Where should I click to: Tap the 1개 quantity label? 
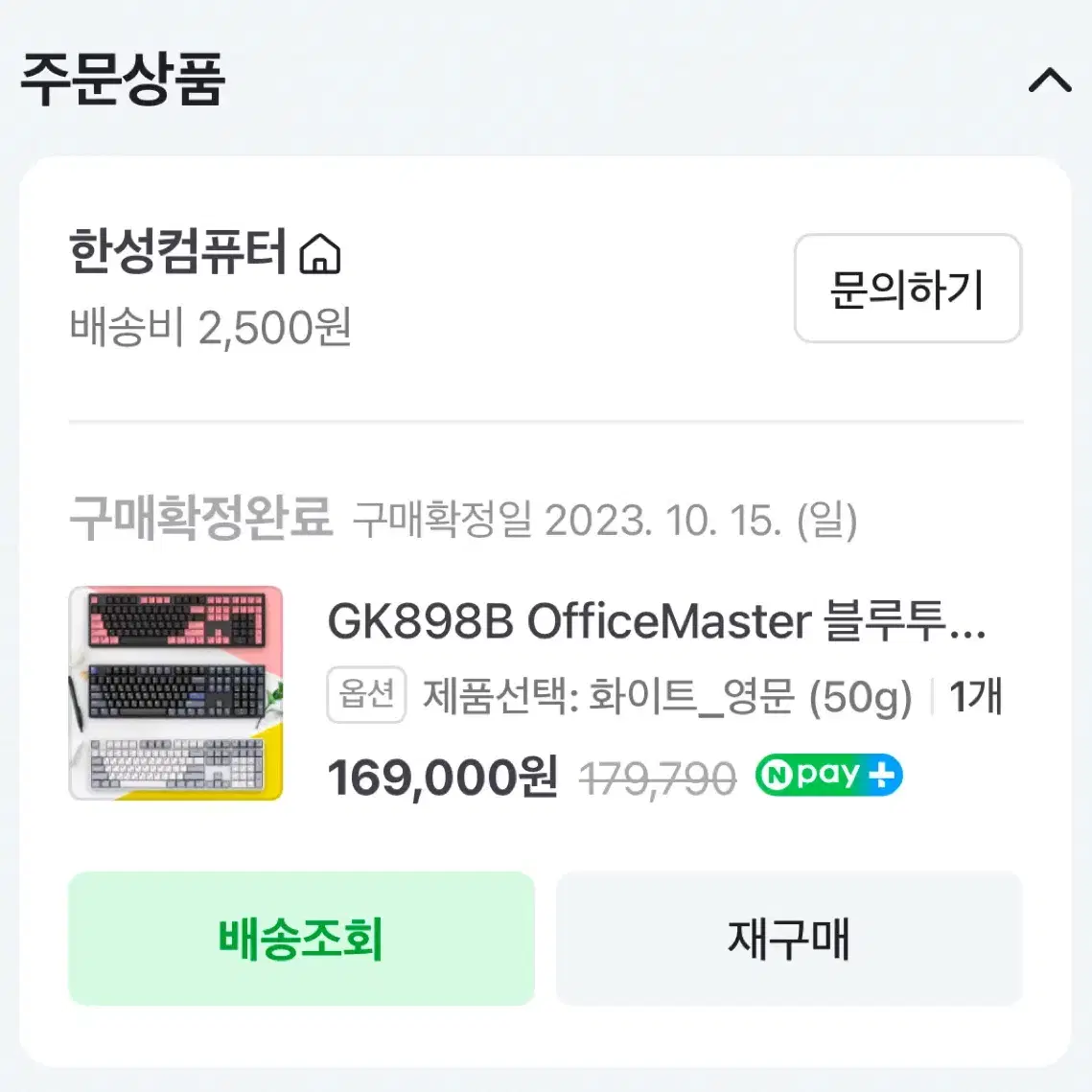976,696
